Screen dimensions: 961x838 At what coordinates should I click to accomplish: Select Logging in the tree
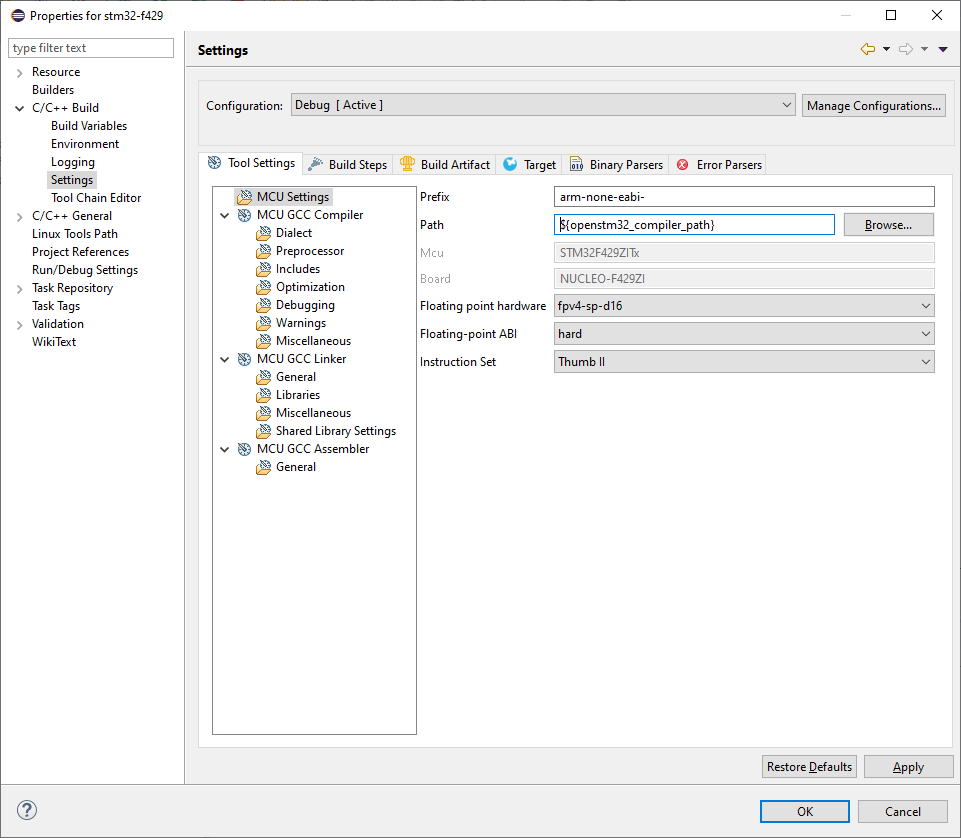73,162
